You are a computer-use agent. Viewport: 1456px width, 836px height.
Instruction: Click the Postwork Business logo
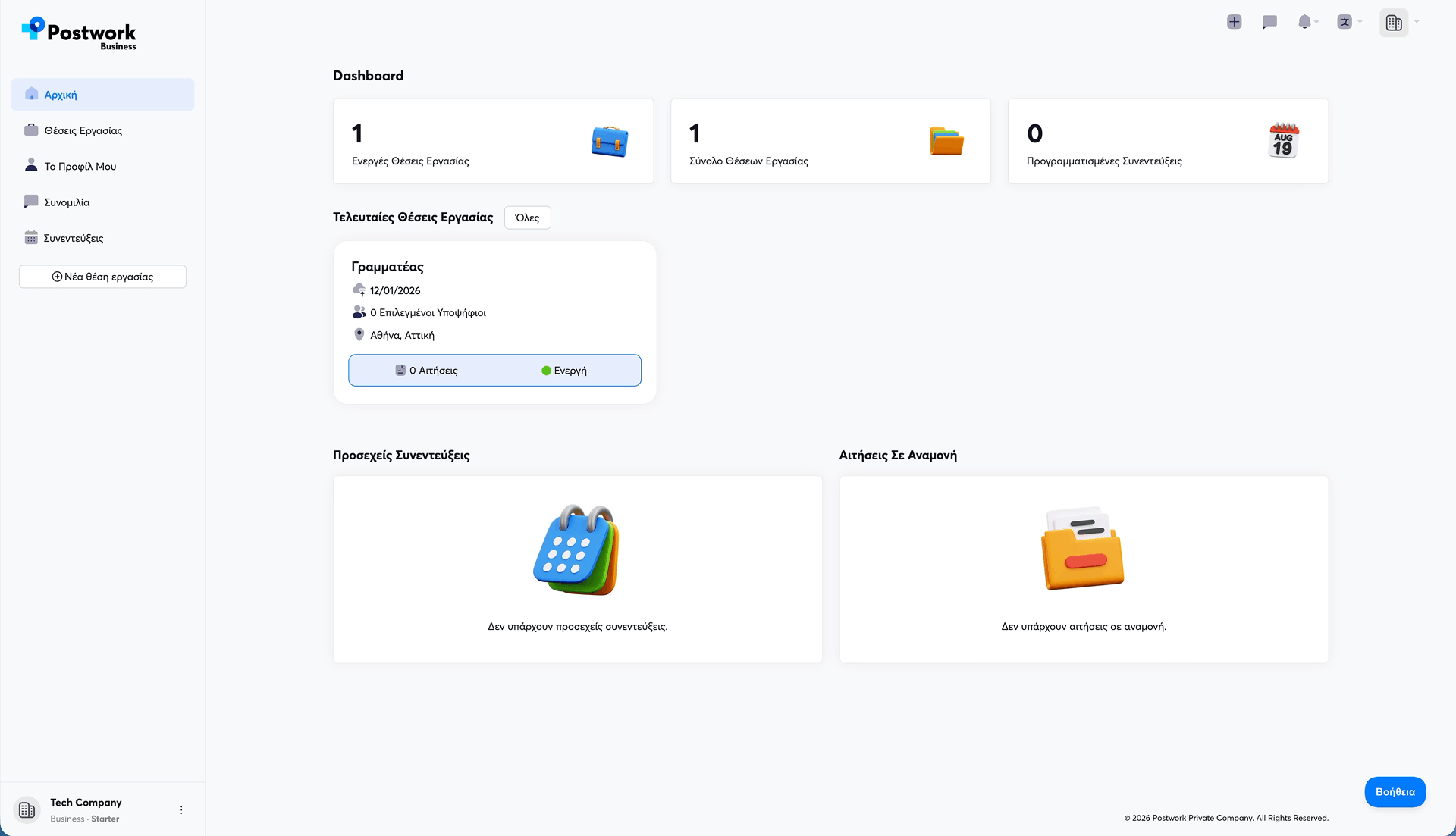coord(80,34)
